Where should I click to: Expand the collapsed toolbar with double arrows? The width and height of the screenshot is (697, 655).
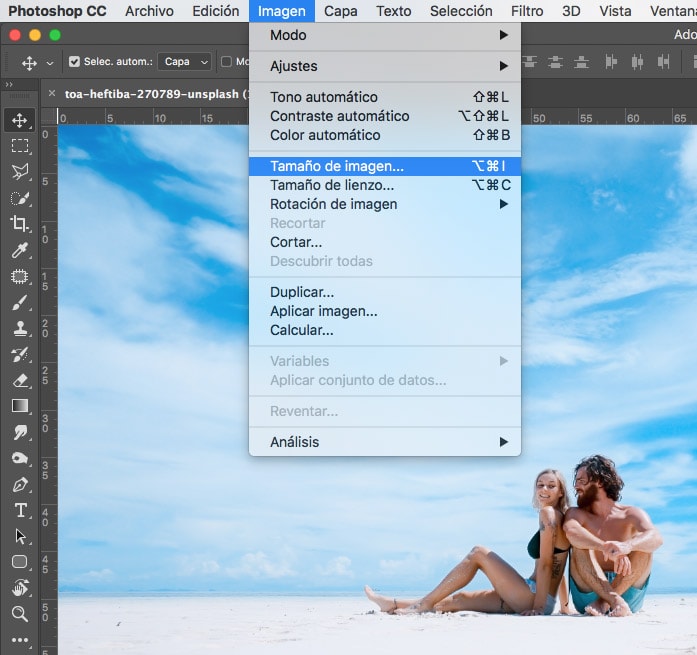click(x=9, y=85)
